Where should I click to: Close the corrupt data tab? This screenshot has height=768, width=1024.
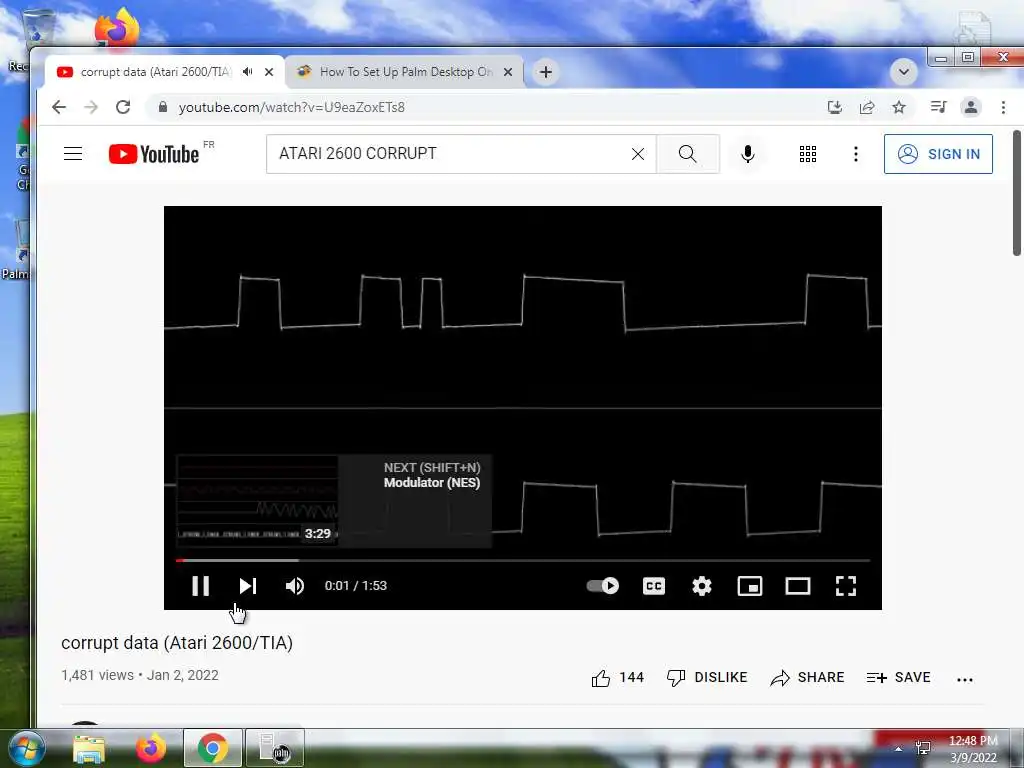click(269, 72)
